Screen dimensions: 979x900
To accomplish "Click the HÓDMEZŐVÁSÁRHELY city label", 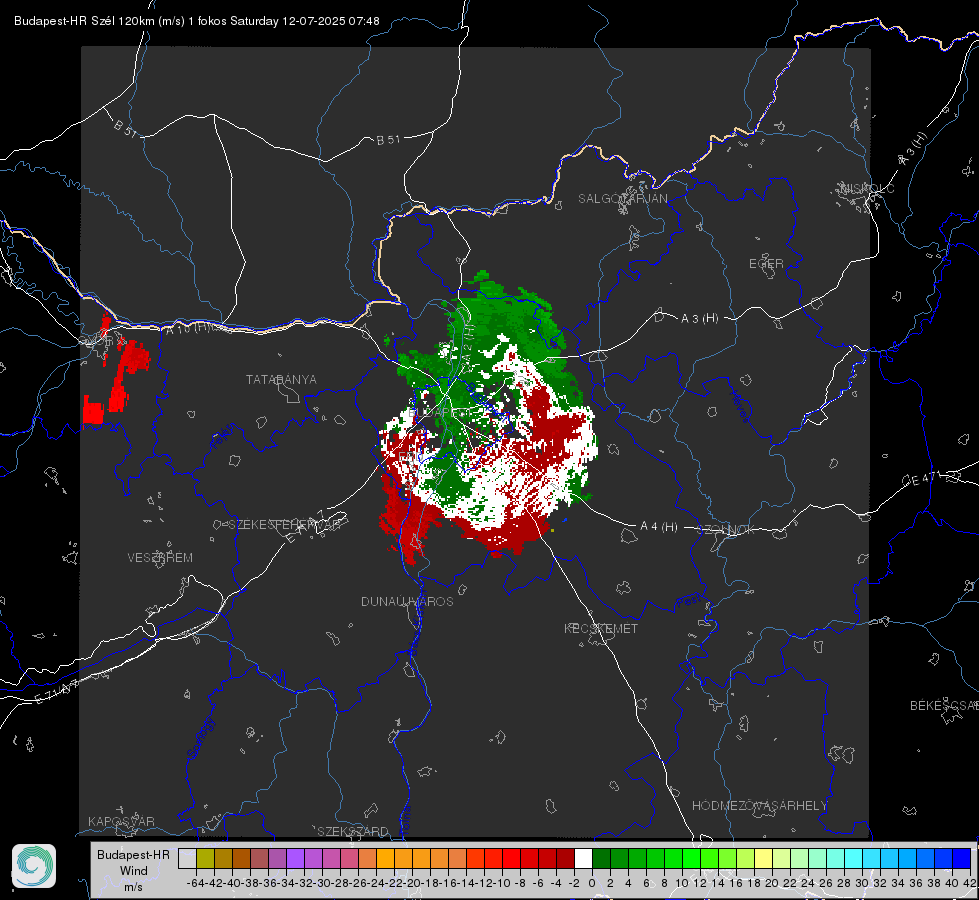I will coord(759,806).
